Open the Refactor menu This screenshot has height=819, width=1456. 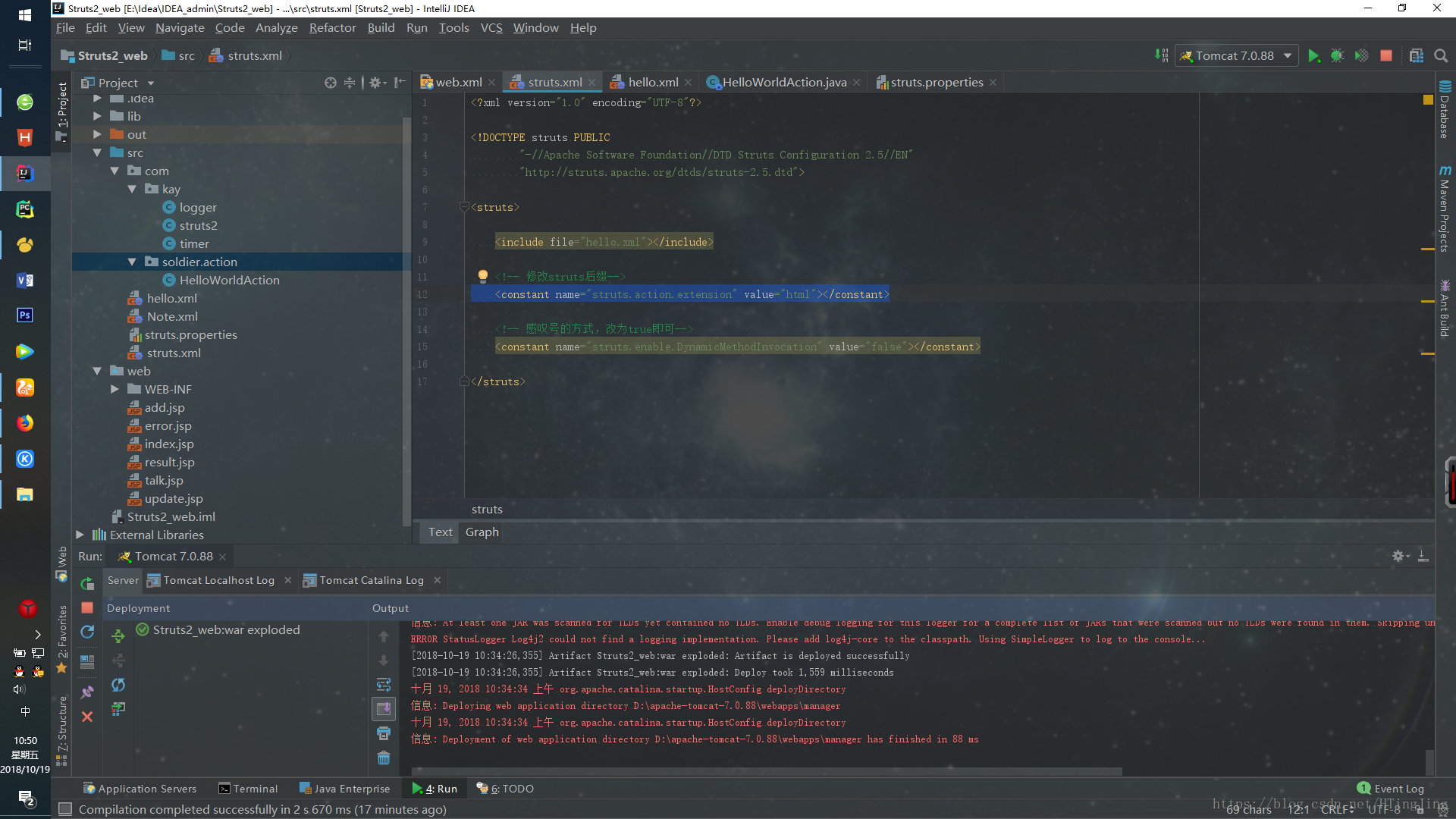click(x=332, y=28)
